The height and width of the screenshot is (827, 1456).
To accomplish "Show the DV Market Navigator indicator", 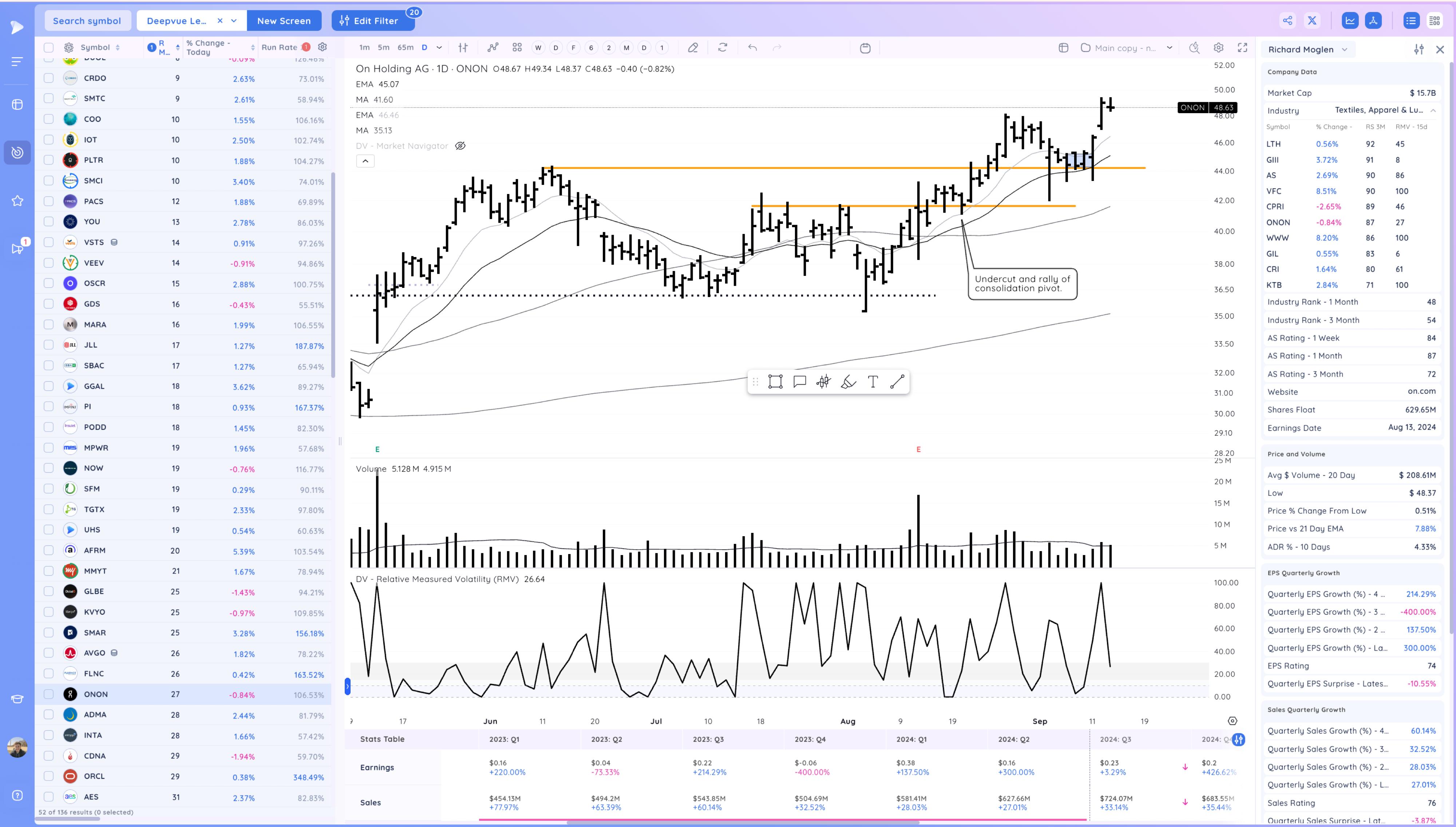I will [460, 146].
